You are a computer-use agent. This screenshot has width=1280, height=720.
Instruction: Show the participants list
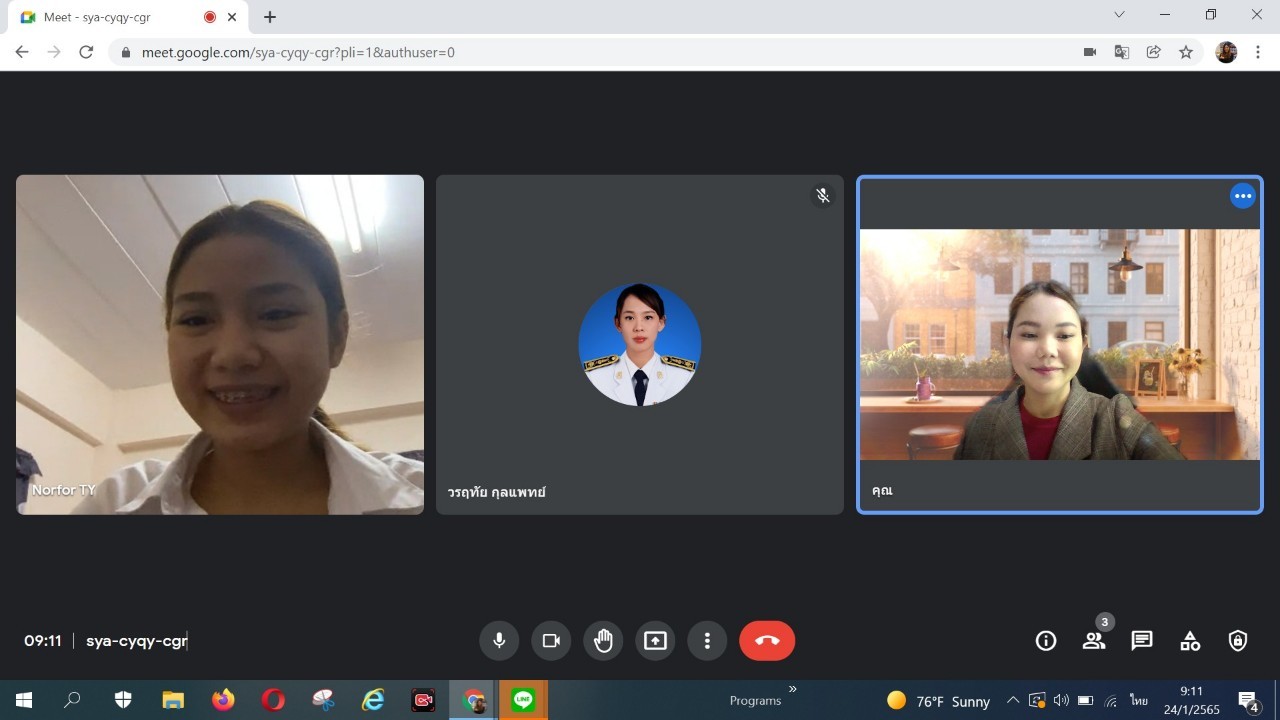coord(1094,641)
